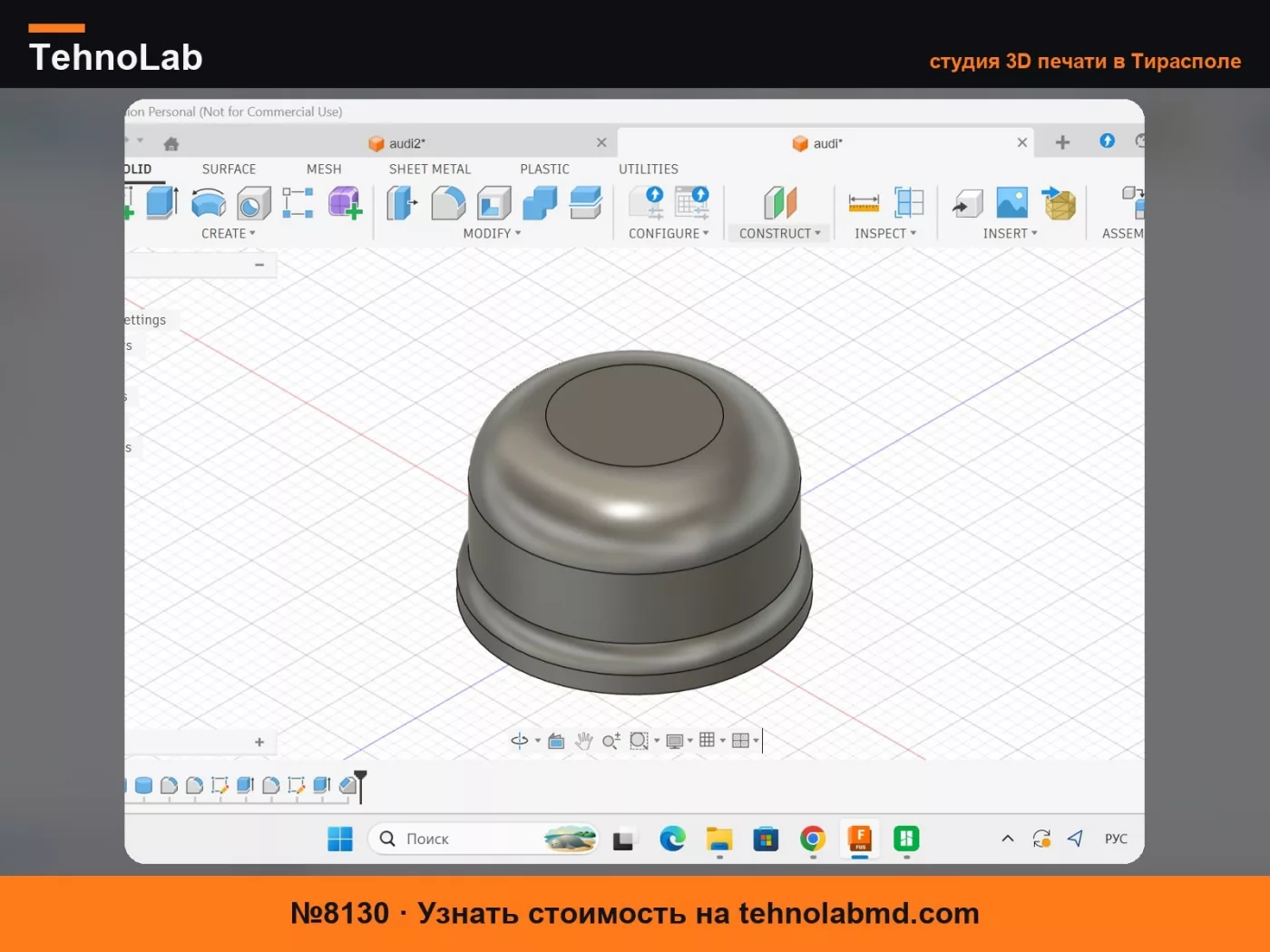The width and height of the screenshot is (1270, 952).
Task: Open the Display Settings dropdown arrow
Action: tap(690, 741)
